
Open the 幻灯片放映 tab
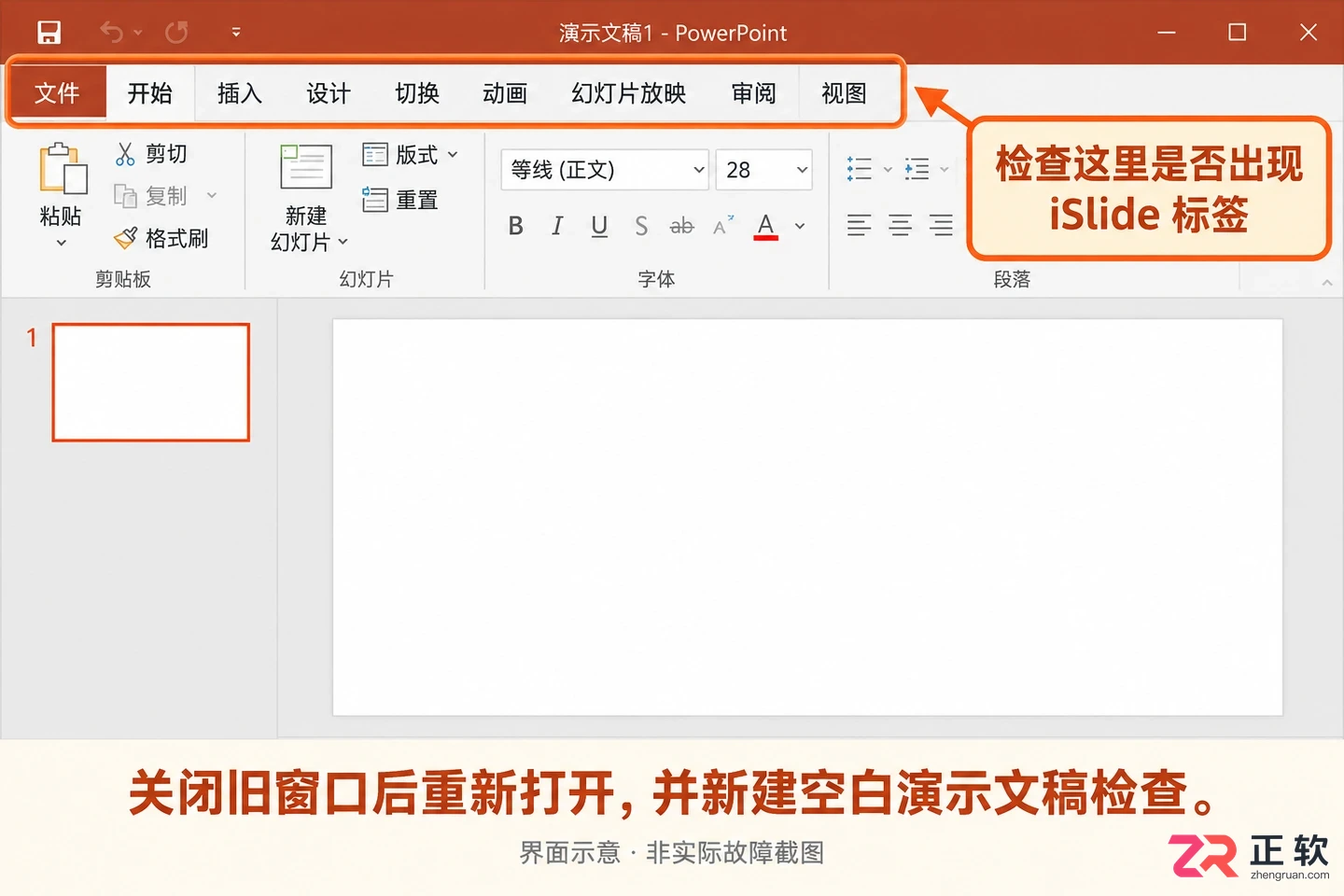629,93
